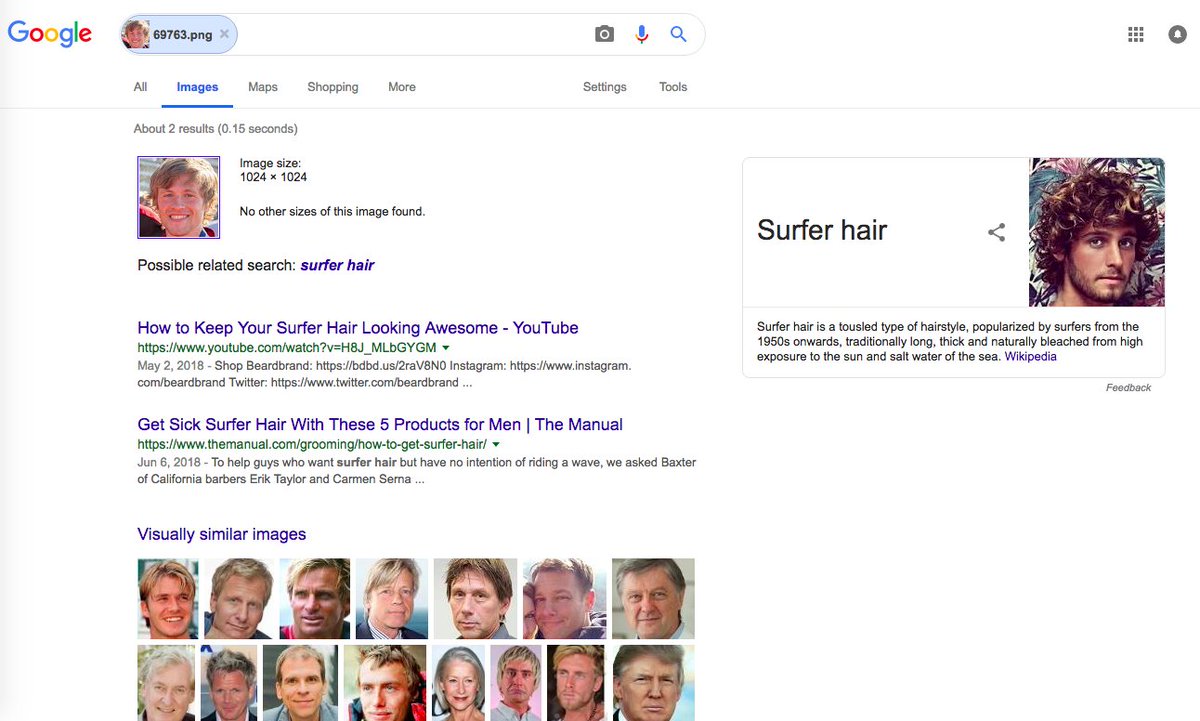Start voice search with microphone icon

642,34
